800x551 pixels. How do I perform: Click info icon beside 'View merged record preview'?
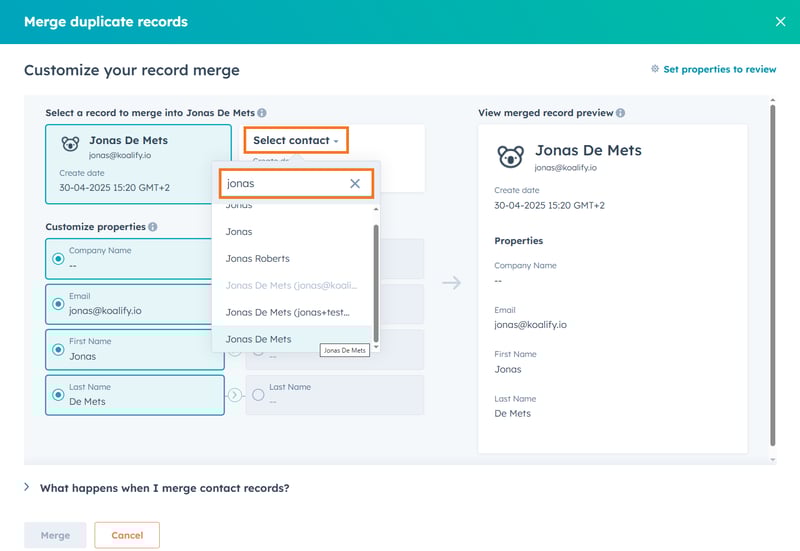620,113
